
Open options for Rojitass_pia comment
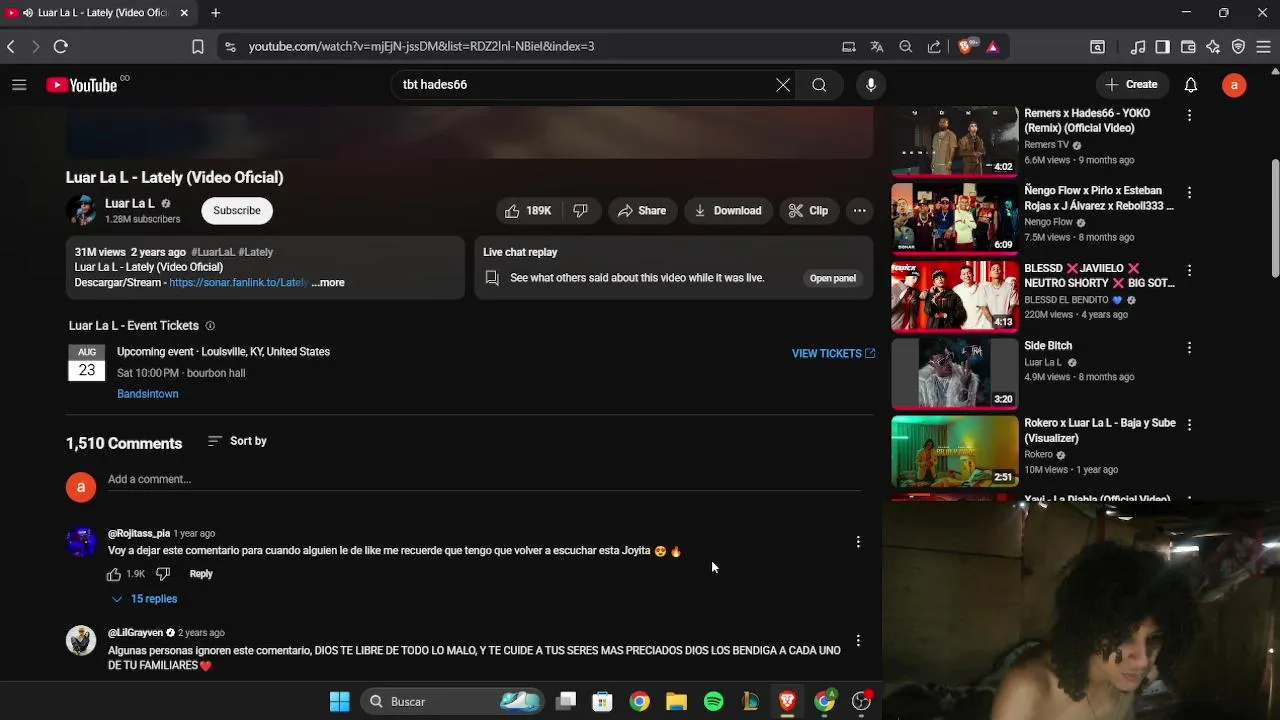pyautogui.click(x=858, y=542)
